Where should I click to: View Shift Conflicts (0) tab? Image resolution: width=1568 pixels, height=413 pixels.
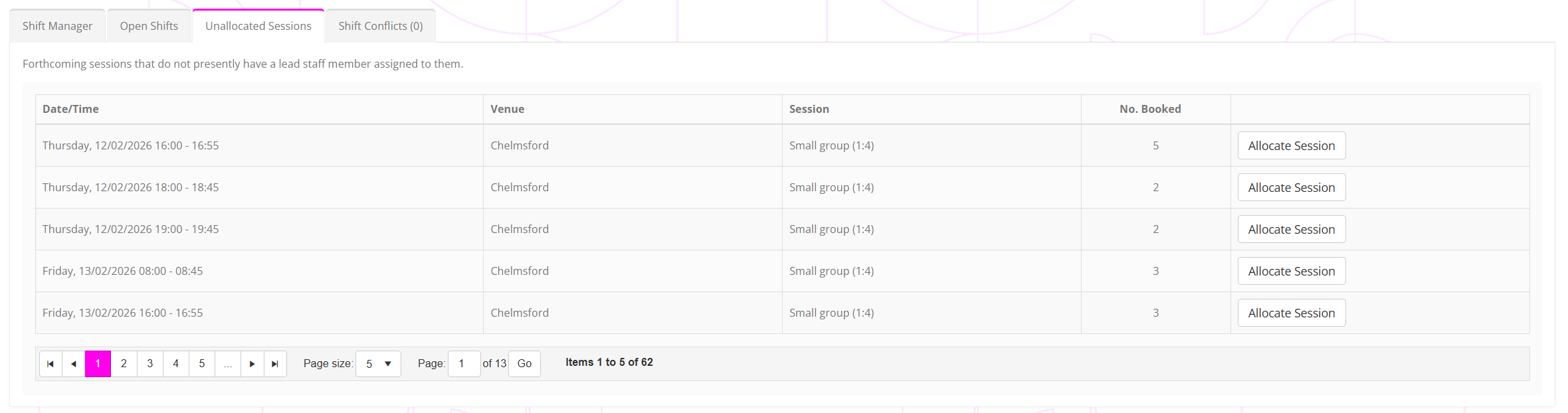[x=380, y=26]
